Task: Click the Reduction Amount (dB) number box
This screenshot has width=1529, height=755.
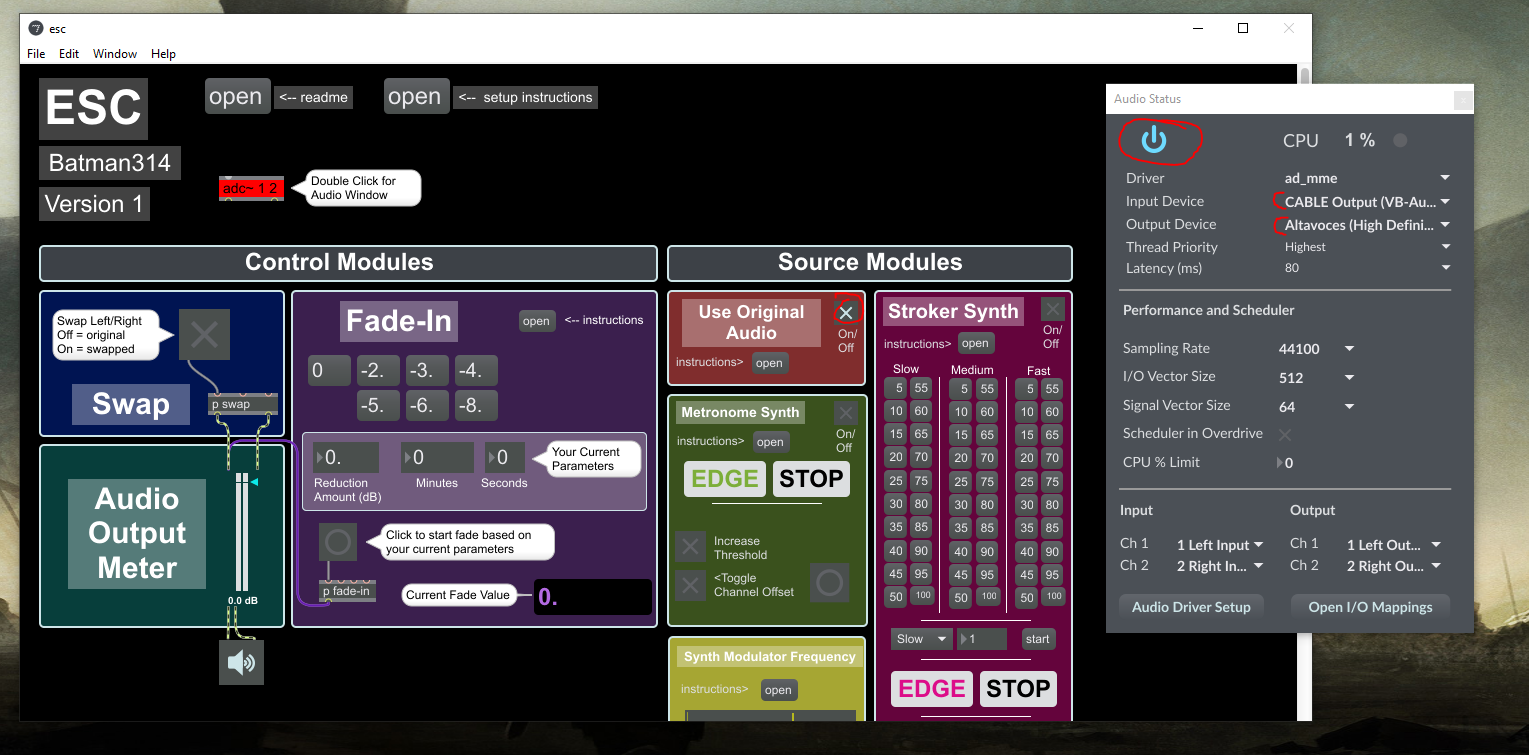Action: 346,458
